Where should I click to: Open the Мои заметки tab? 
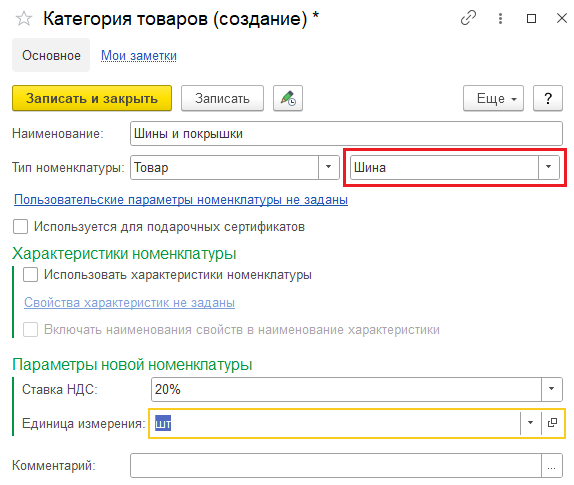139,56
